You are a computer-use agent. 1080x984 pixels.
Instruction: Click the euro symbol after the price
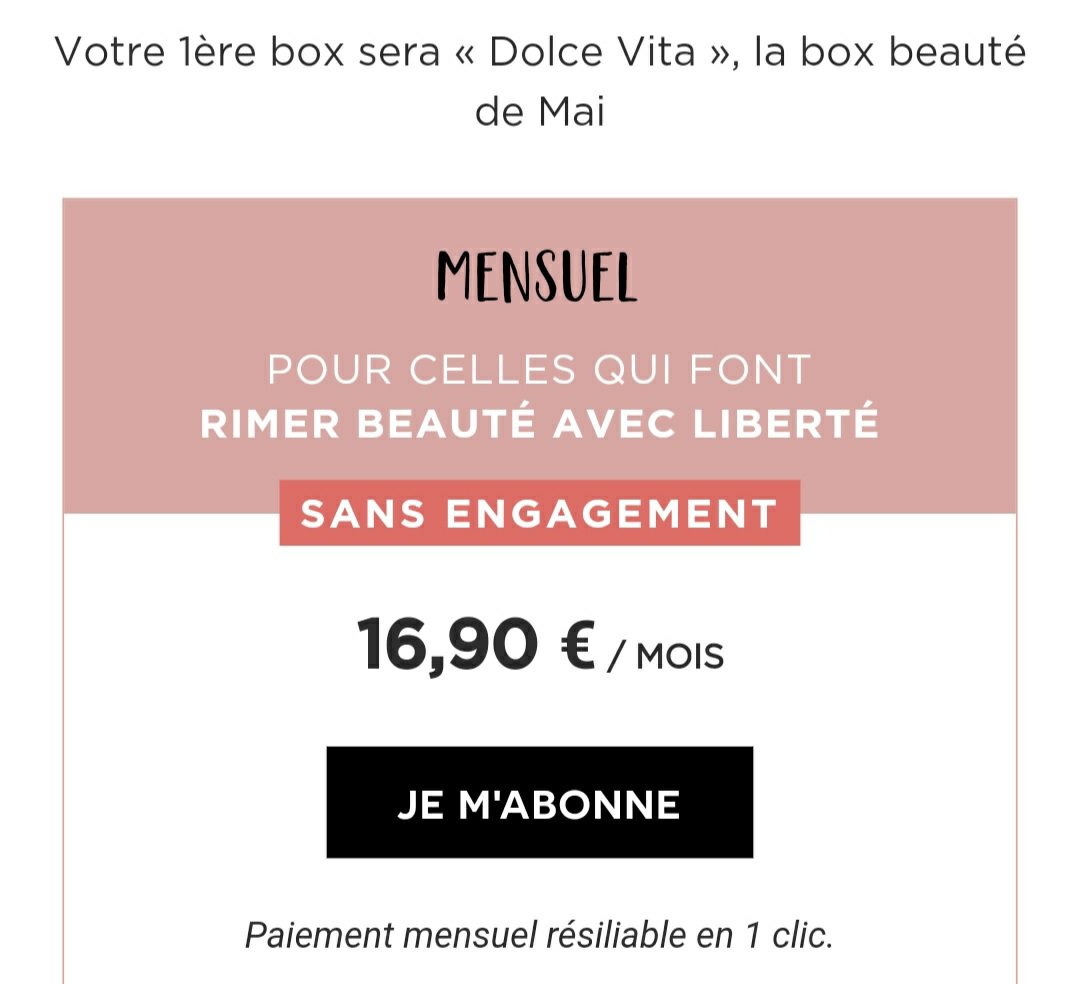click(x=577, y=646)
